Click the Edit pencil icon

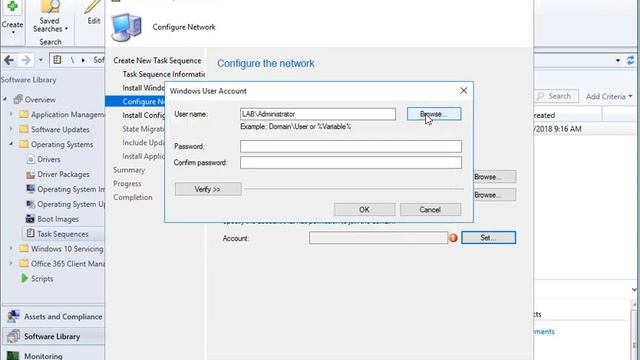(93, 7)
